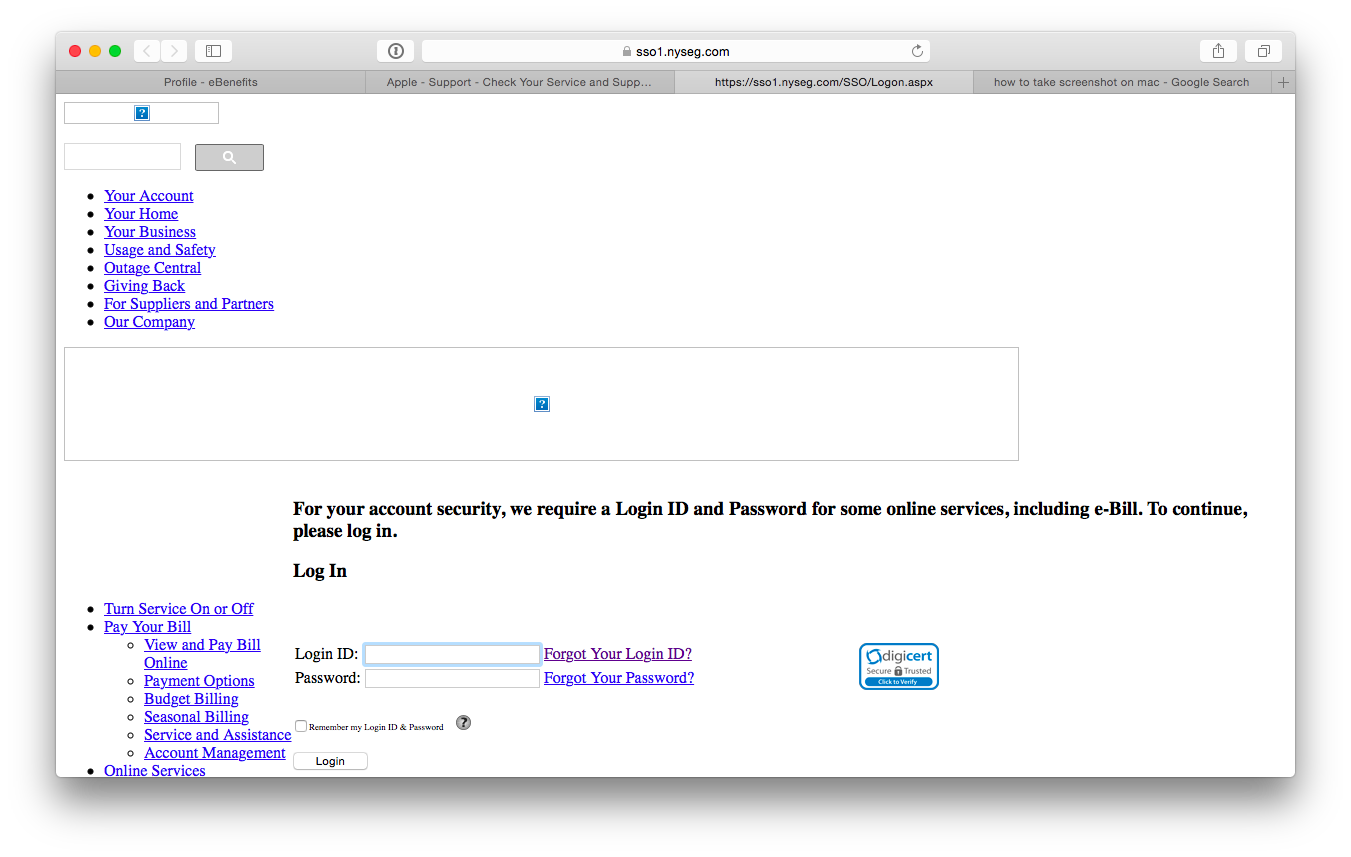Check Remember my Login ID & Password
Image resolution: width=1351 pixels, height=857 pixels.
point(301,726)
